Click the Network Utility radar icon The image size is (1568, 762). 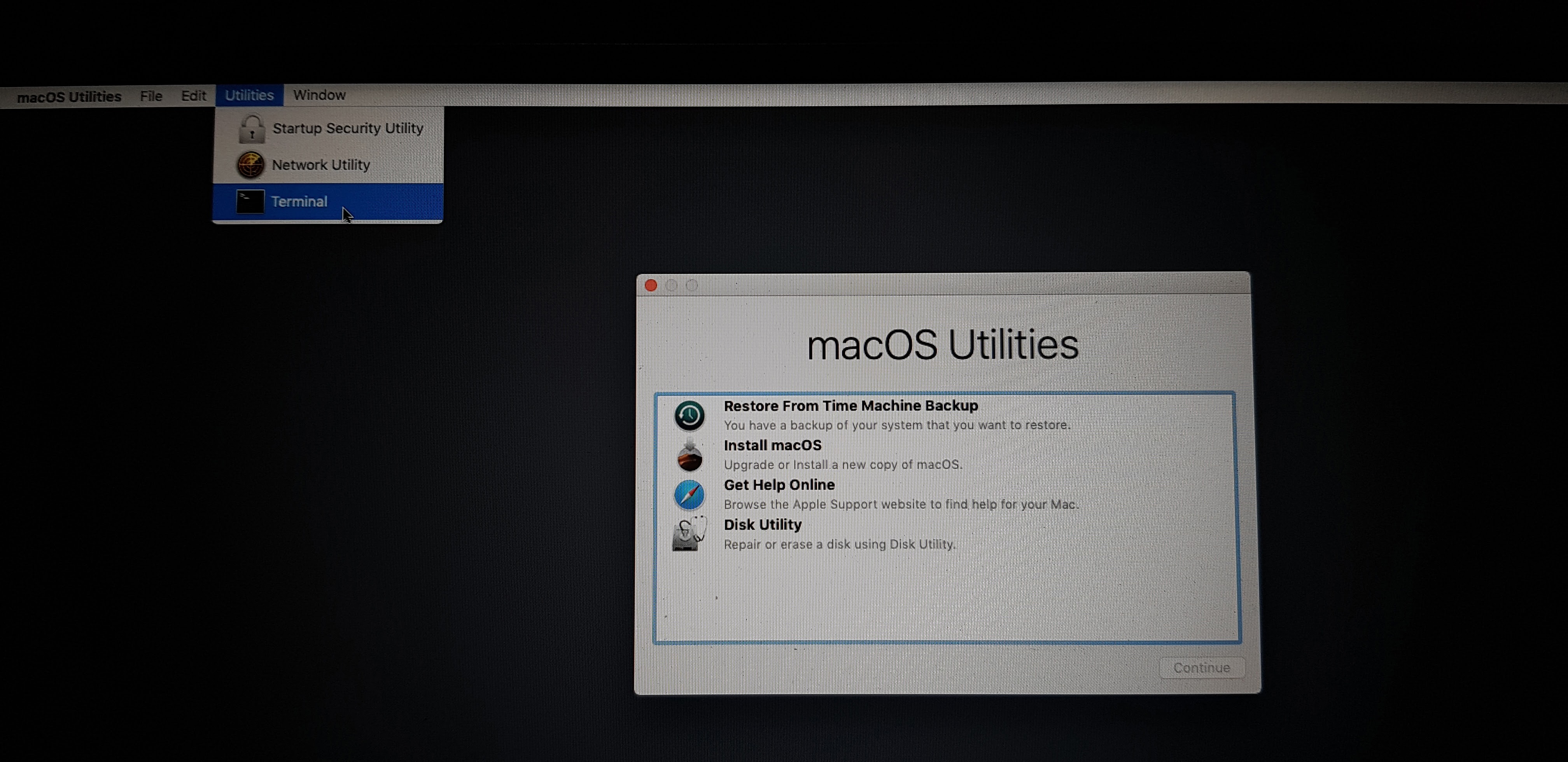(x=250, y=164)
